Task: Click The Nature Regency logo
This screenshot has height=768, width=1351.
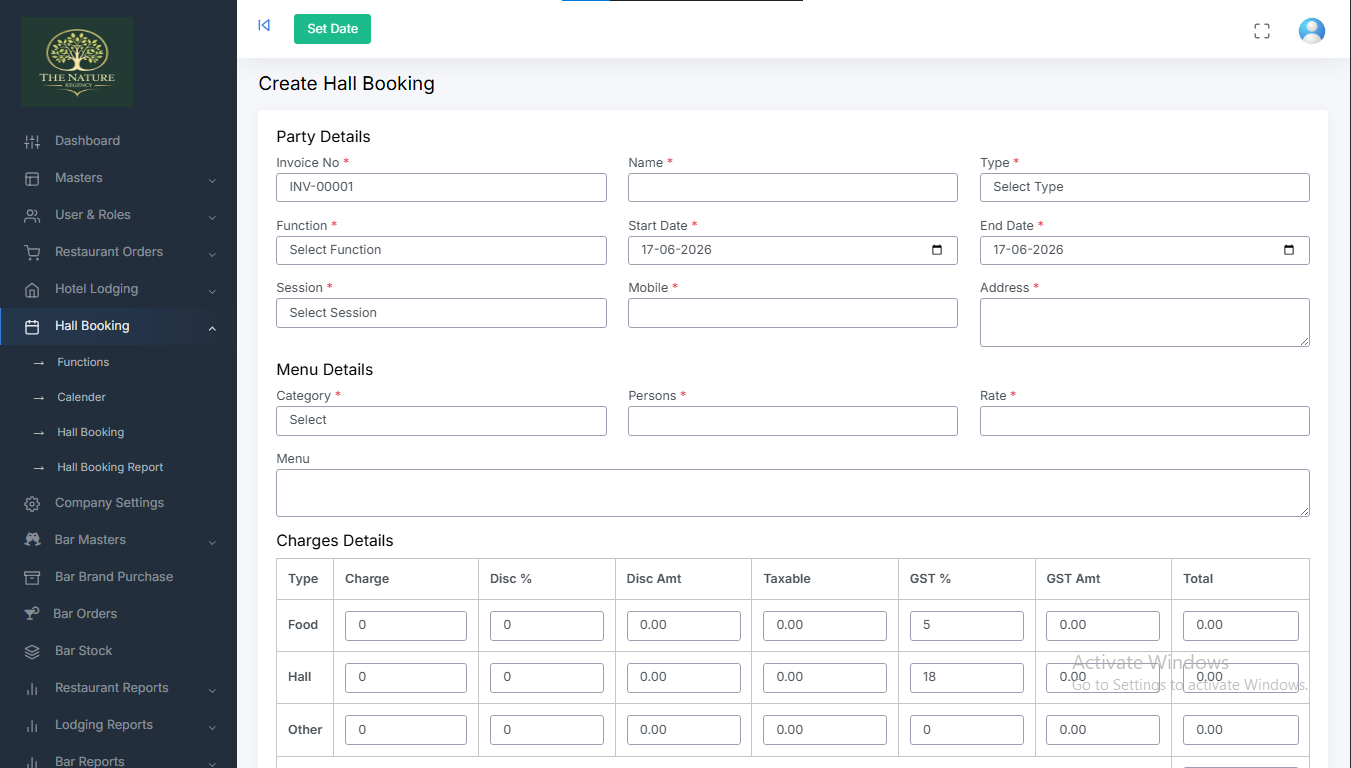Action: point(77,62)
